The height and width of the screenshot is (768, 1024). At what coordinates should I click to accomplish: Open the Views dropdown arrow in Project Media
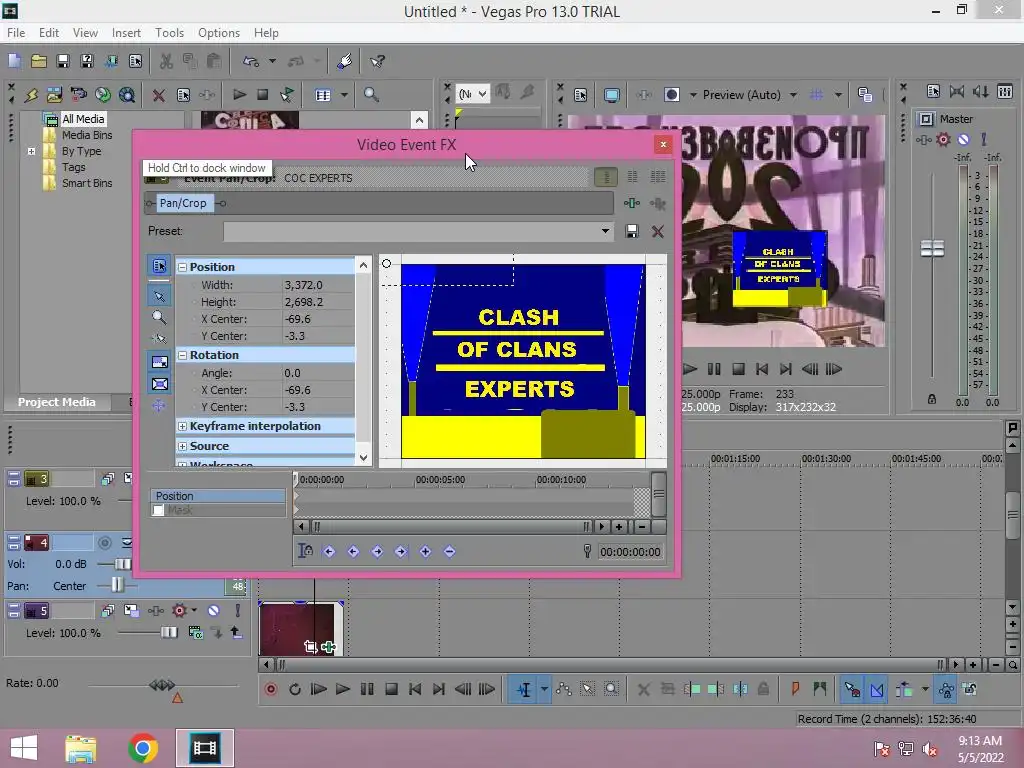[344, 95]
